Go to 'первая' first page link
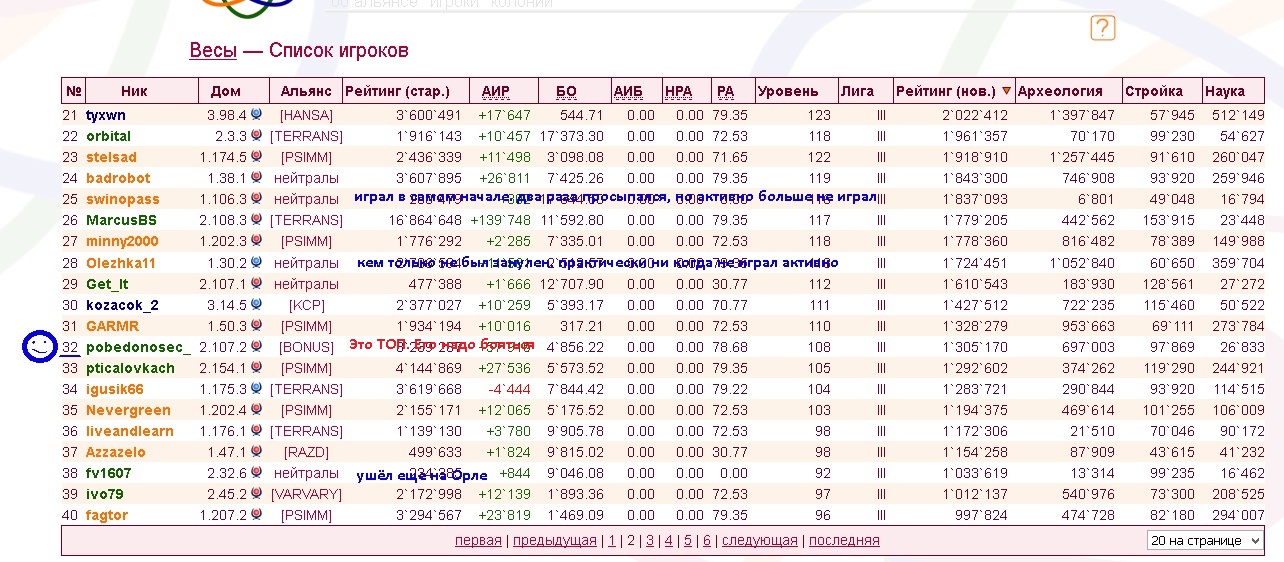Viewport: 1284px width, 562px height. (x=478, y=540)
